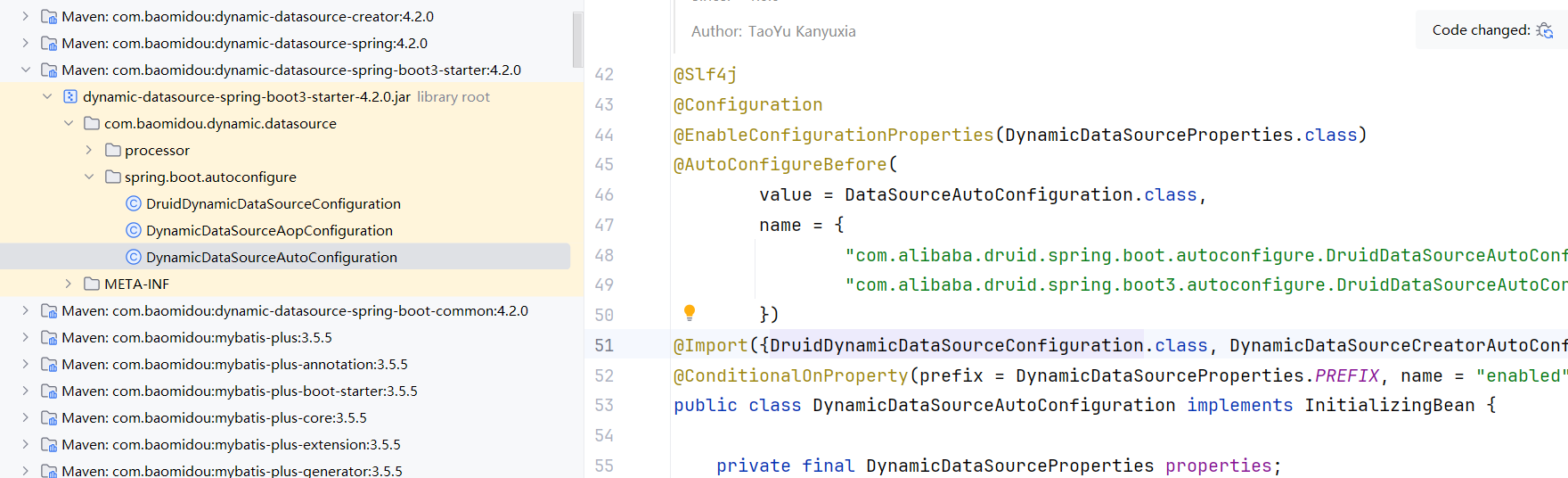Select DruidDynamicDataSourceConfiguration in project tree
Screen dimensions: 1568x478
[x=274, y=203]
